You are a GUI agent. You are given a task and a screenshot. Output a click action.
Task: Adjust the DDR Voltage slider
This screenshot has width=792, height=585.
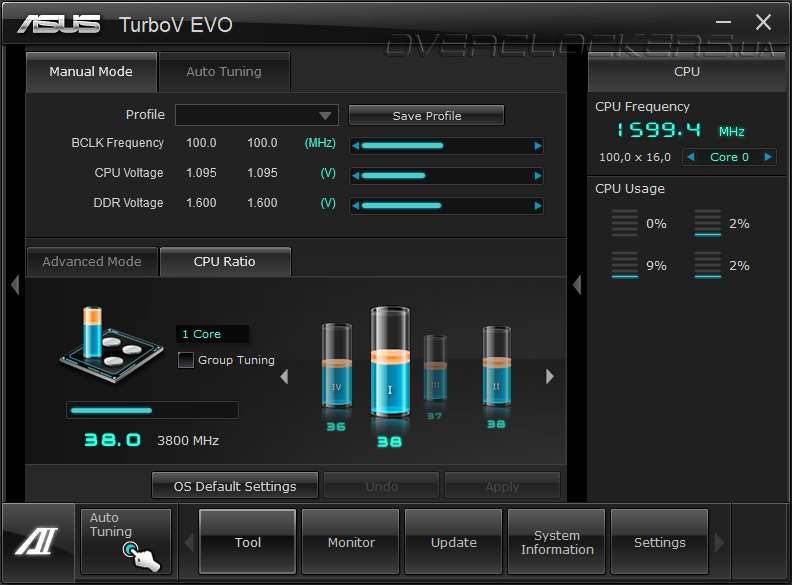pos(447,206)
